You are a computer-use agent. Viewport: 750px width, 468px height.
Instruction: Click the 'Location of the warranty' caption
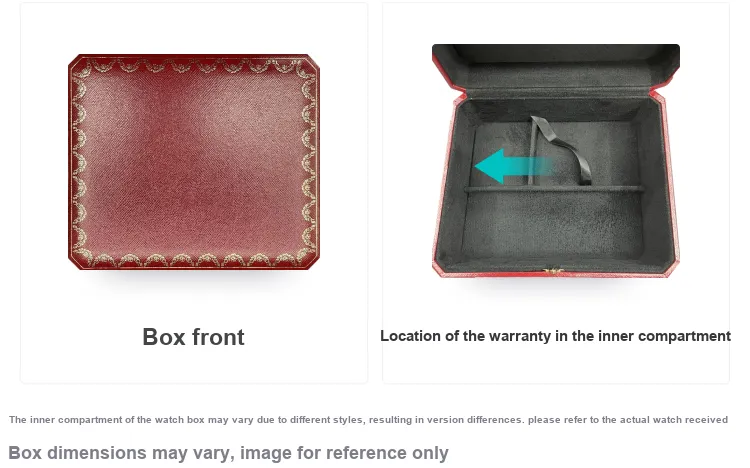click(x=555, y=336)
